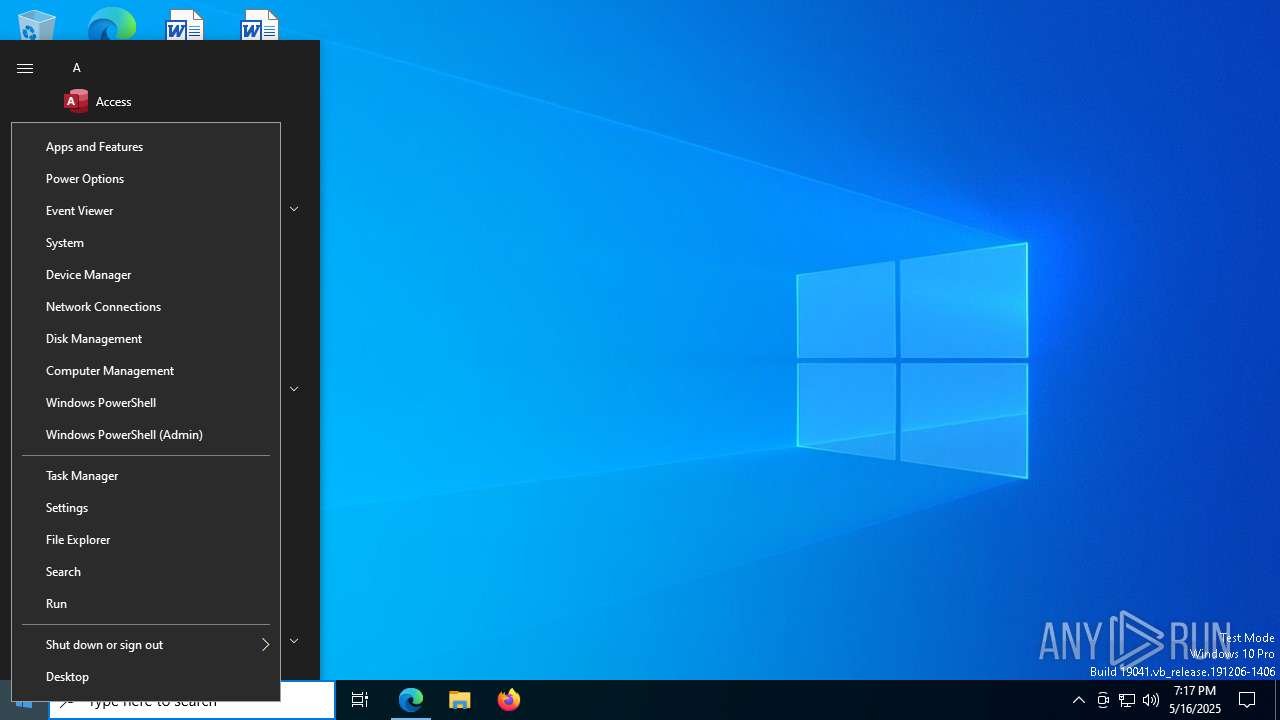Open the Recycle Bin desktop icon
The height and width of the screenshot is (720, 1280).
[36, 24]
